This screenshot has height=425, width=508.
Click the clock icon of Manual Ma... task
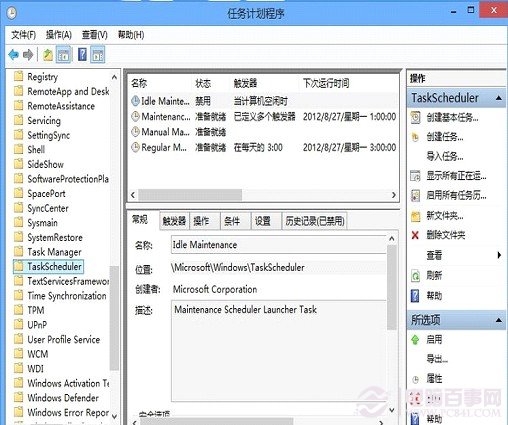[x=135, y=132]
